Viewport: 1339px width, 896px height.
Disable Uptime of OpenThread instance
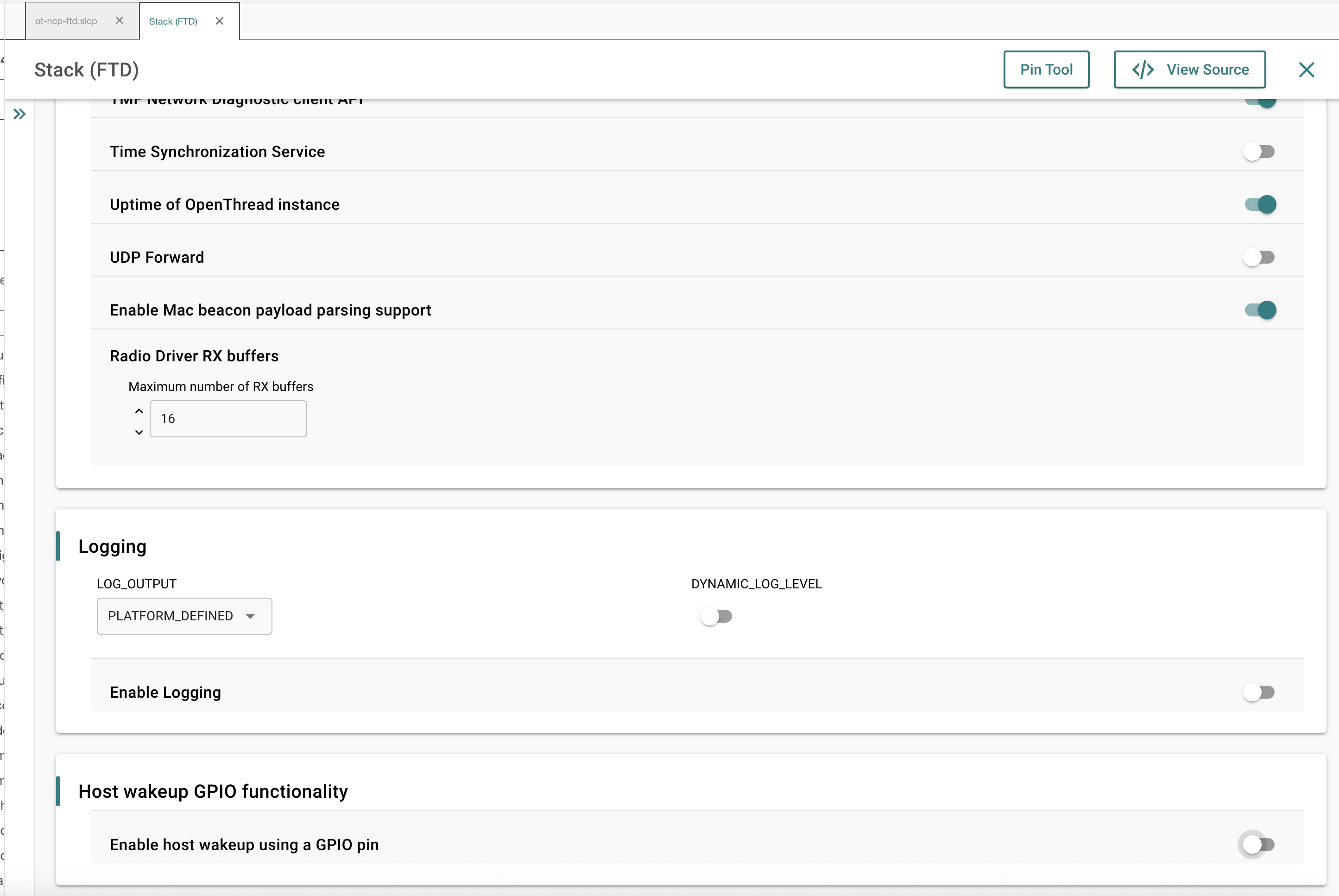1260,204
